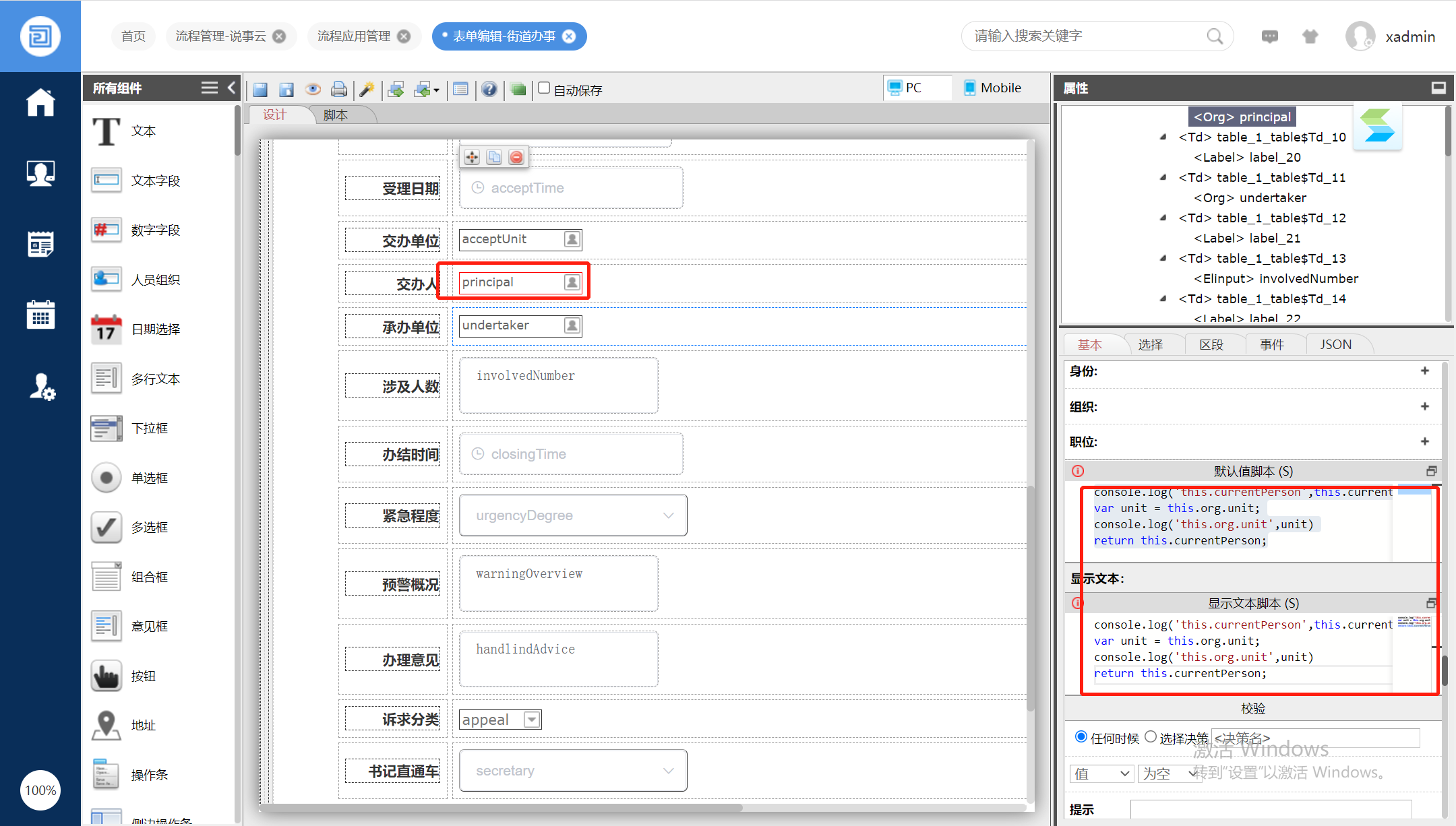Switch to the 脚本 tab
The image size is (1456, 826).
click(336, 115)
